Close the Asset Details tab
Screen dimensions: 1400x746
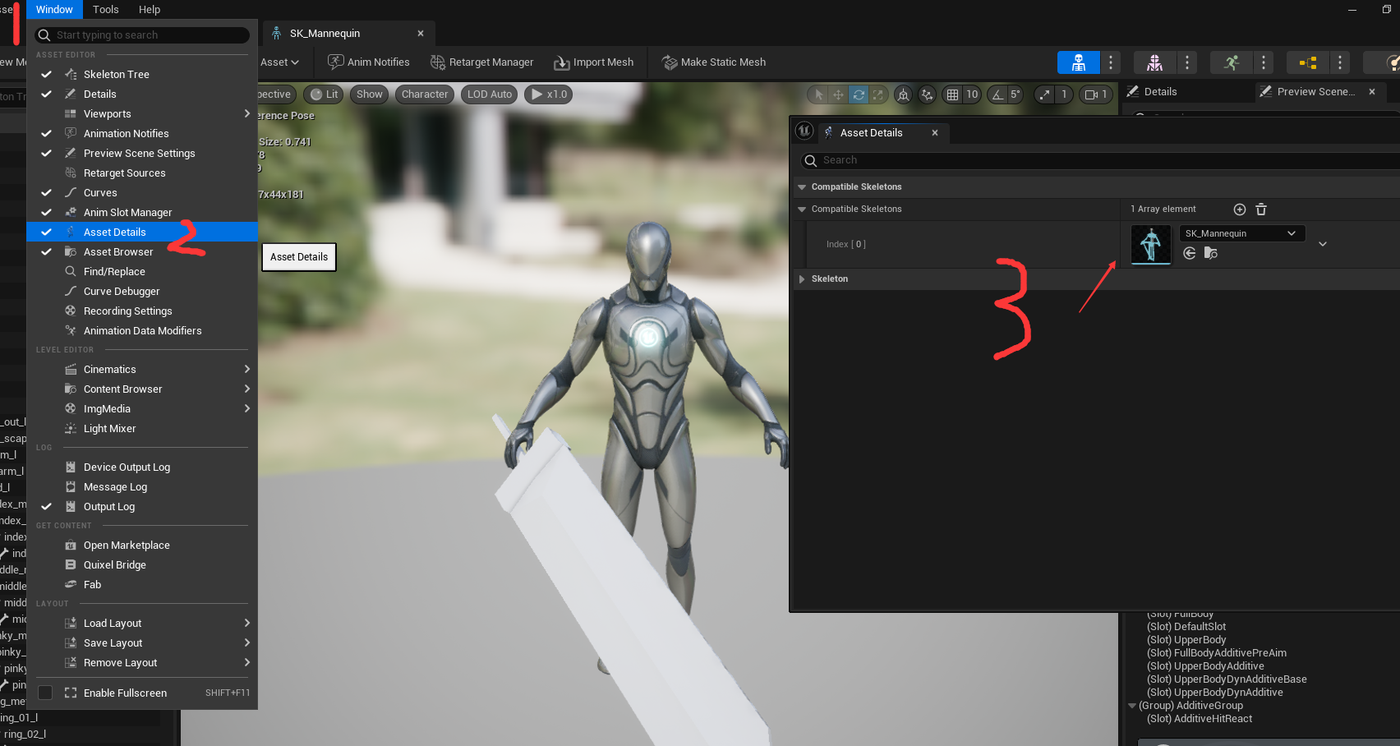coord(935,132)
